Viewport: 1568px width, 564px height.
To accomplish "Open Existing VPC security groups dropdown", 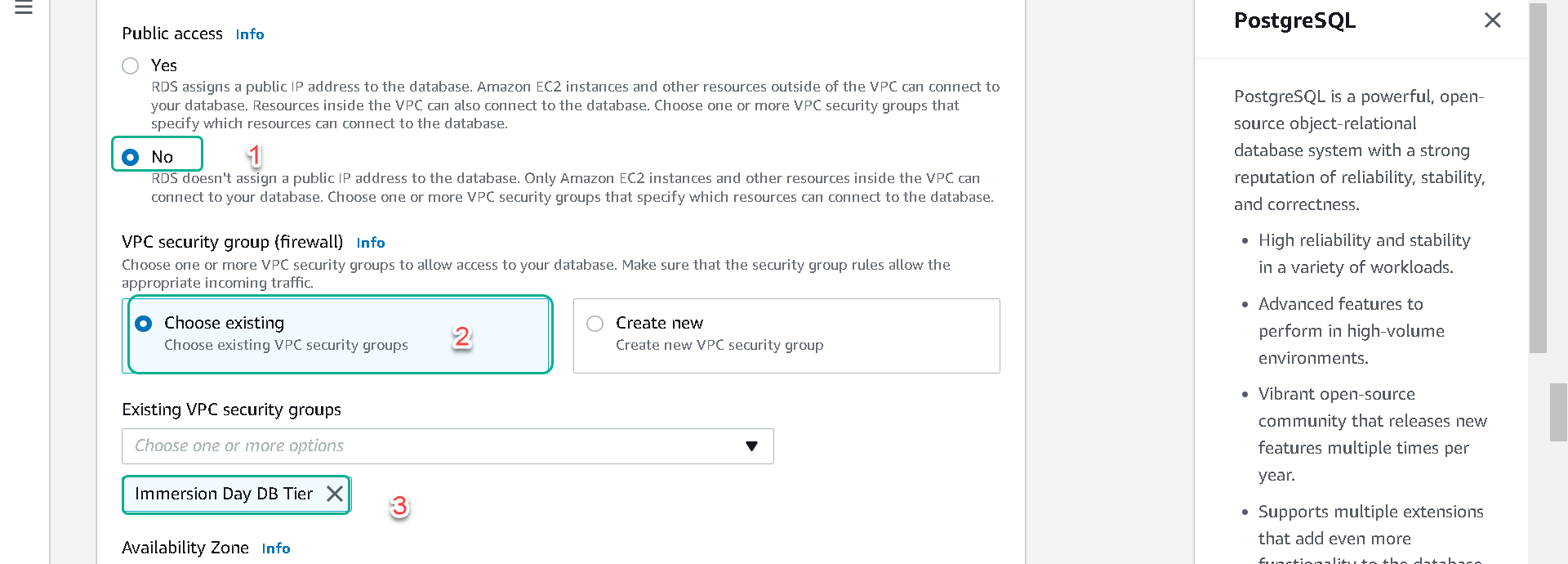I will (x=448, y=446).
